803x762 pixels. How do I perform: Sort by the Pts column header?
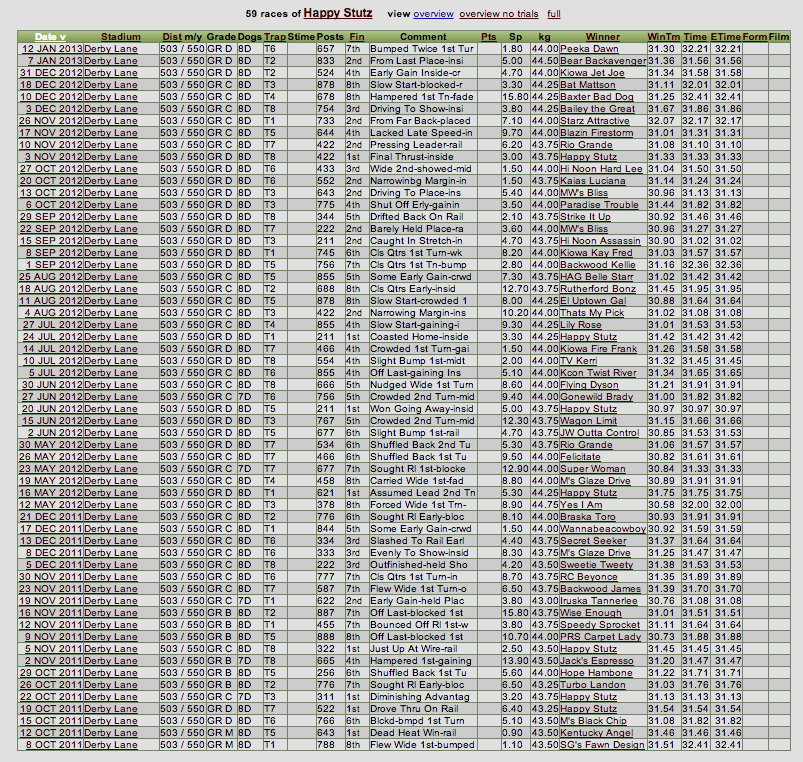click(x=489, y=37)
